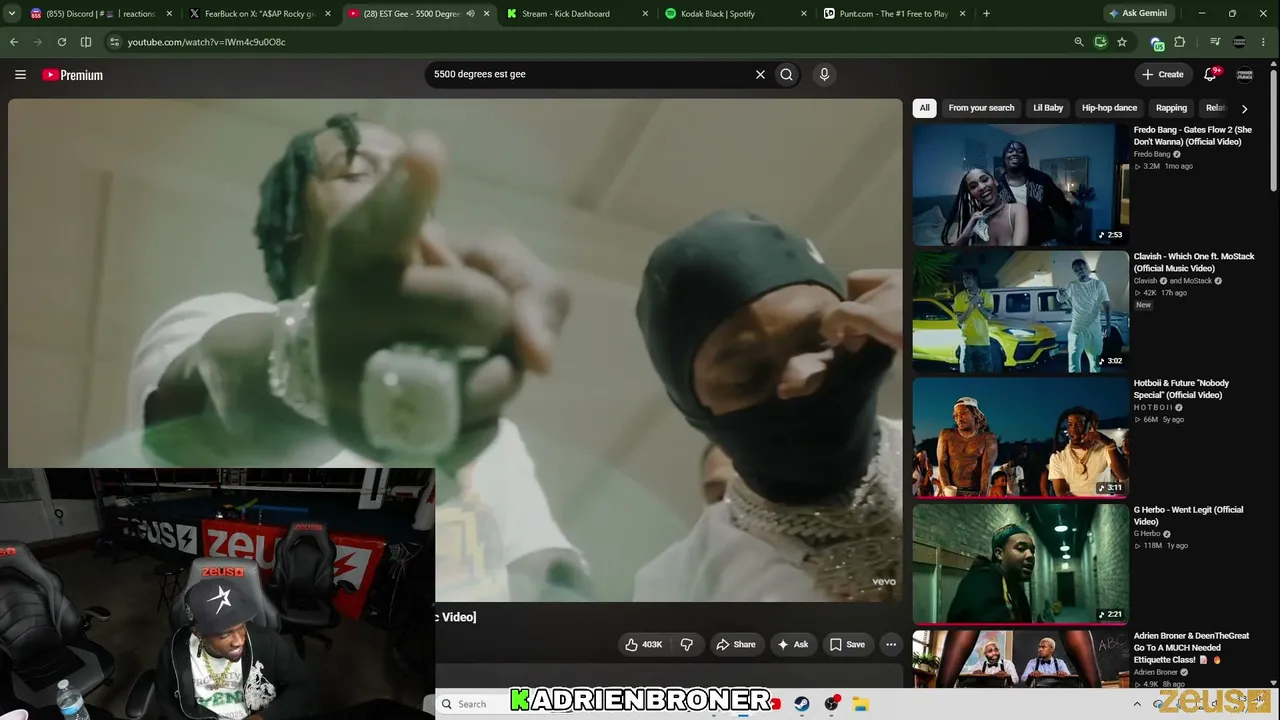This screenshot has width=1280, height=720.
Task: Run search with the magnifier button
Action: [787, 74]
